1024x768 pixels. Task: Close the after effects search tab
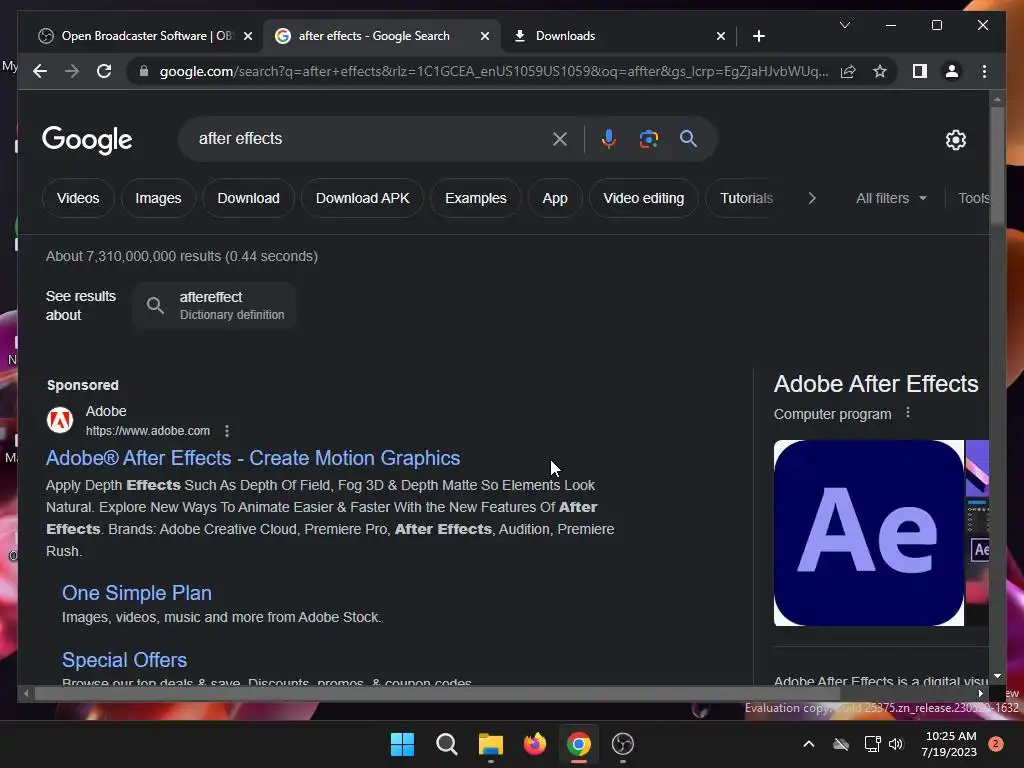coord(485,36)
